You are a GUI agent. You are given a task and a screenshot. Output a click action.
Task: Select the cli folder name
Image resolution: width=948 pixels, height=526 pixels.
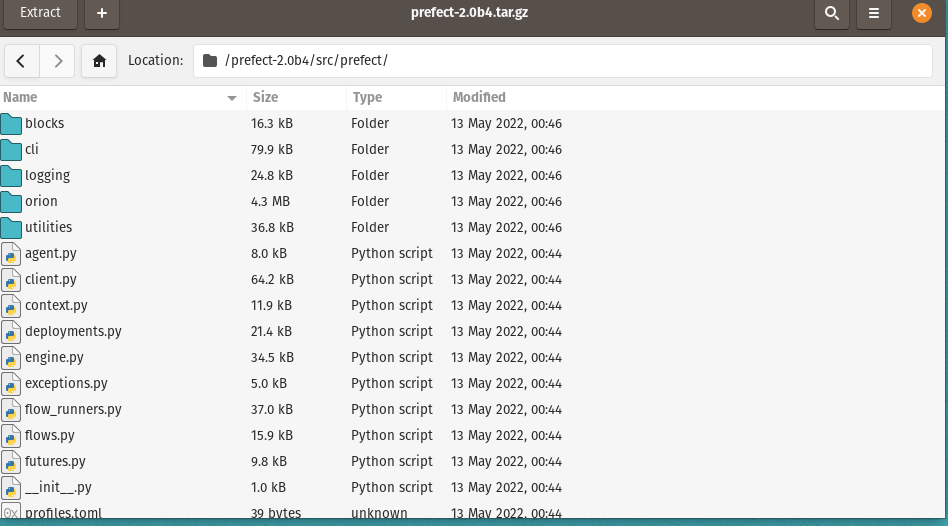31,149
